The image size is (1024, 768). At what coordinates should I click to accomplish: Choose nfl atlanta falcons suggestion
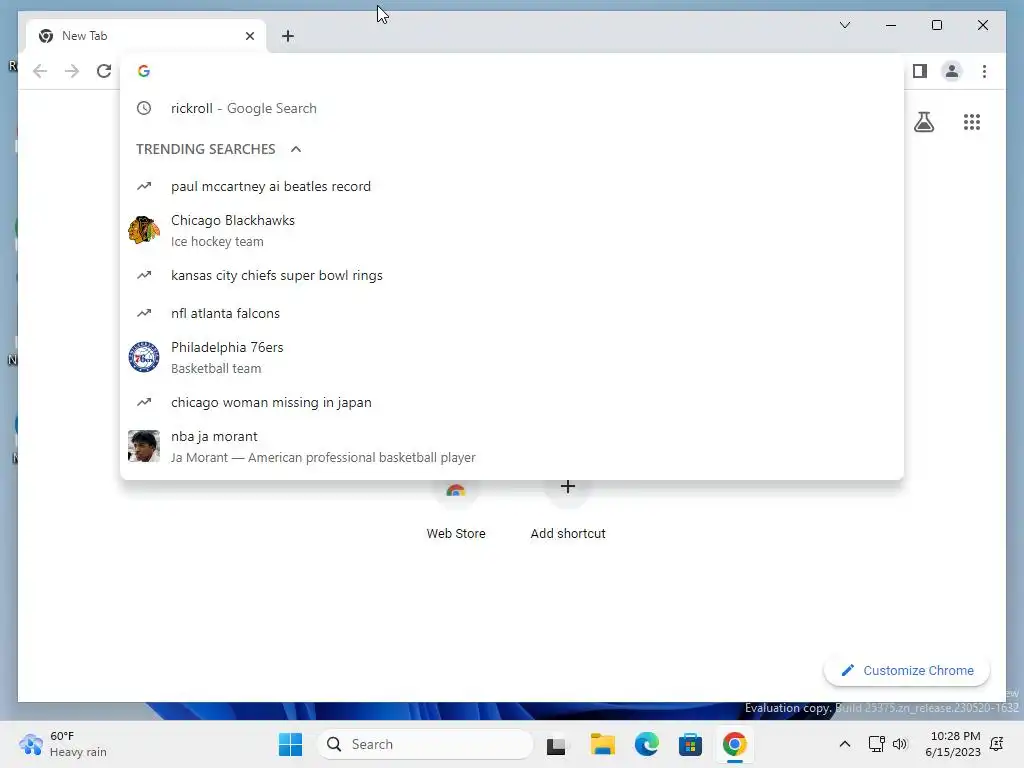512,313
